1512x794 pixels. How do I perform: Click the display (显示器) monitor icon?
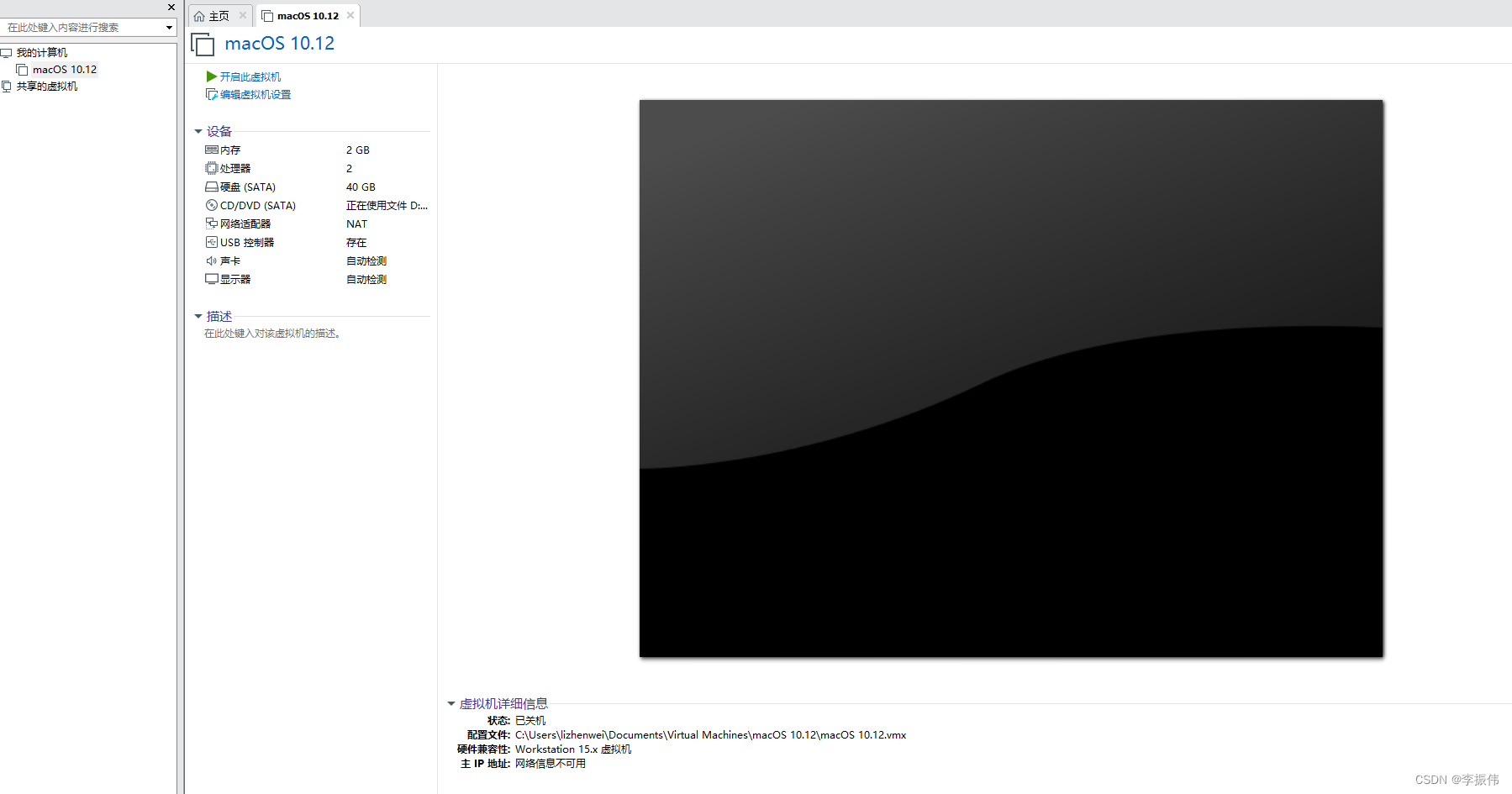click(212, 279)
